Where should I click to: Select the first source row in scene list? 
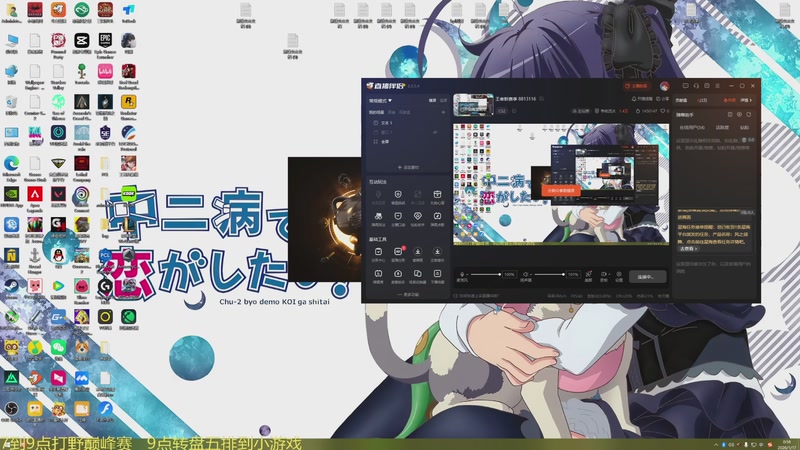[x=407, y=123]
